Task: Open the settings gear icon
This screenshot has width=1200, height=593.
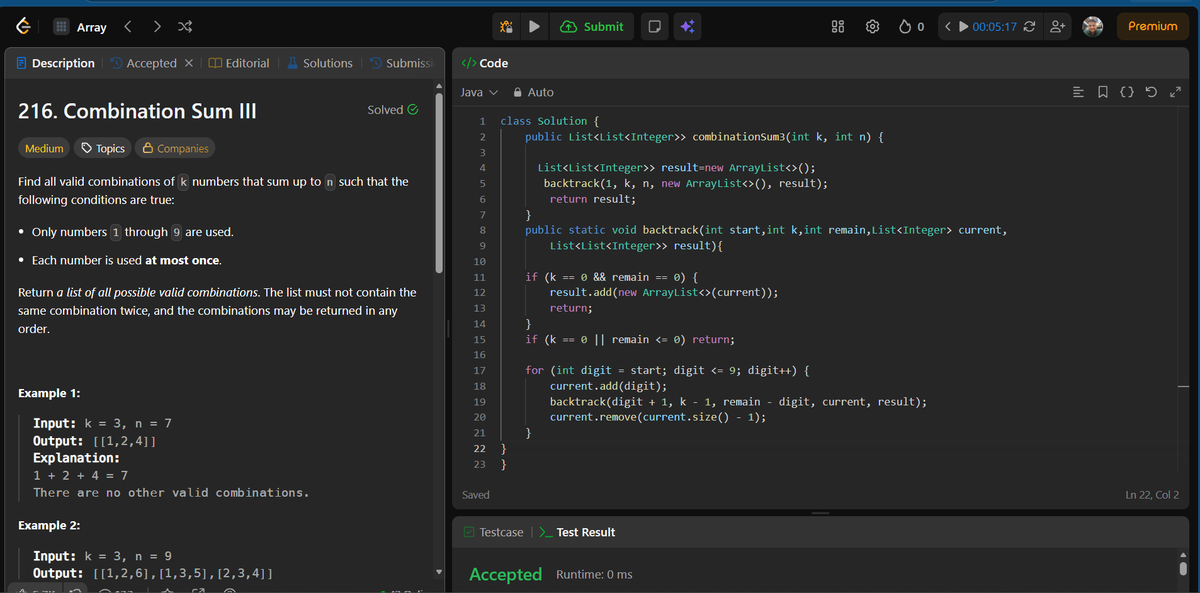Action: (872, 27)
